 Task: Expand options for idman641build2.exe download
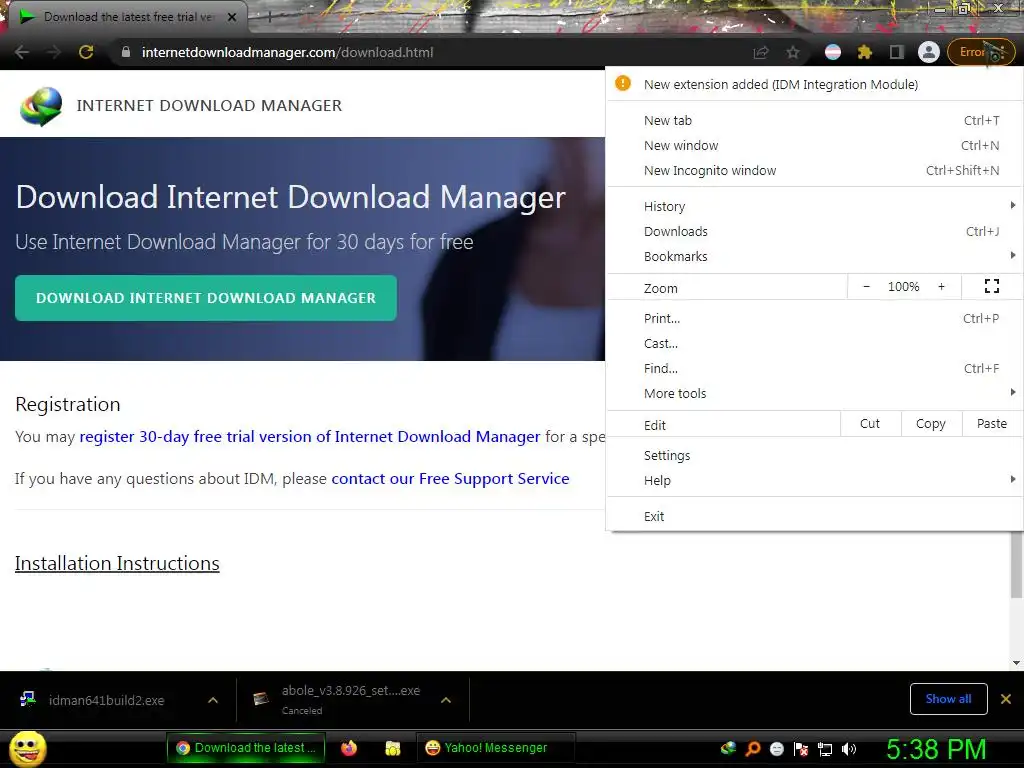tap(213, 700)
